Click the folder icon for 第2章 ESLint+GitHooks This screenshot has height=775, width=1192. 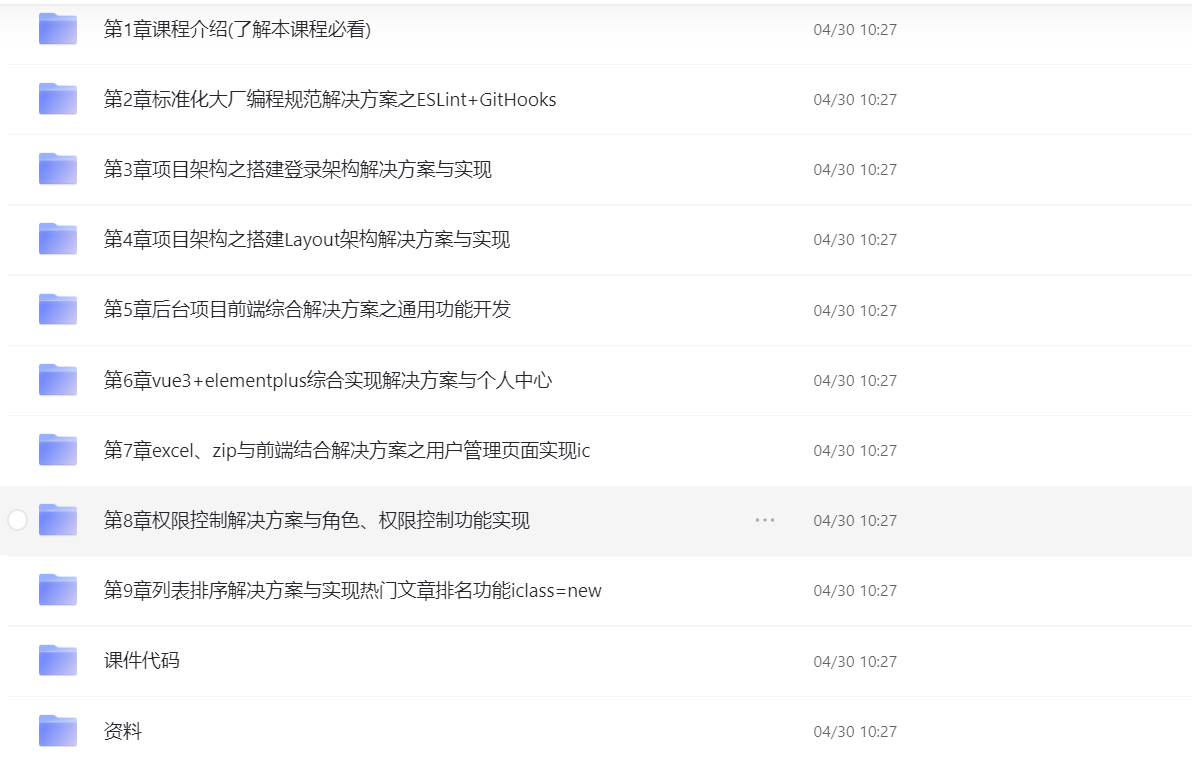(58, 100)
